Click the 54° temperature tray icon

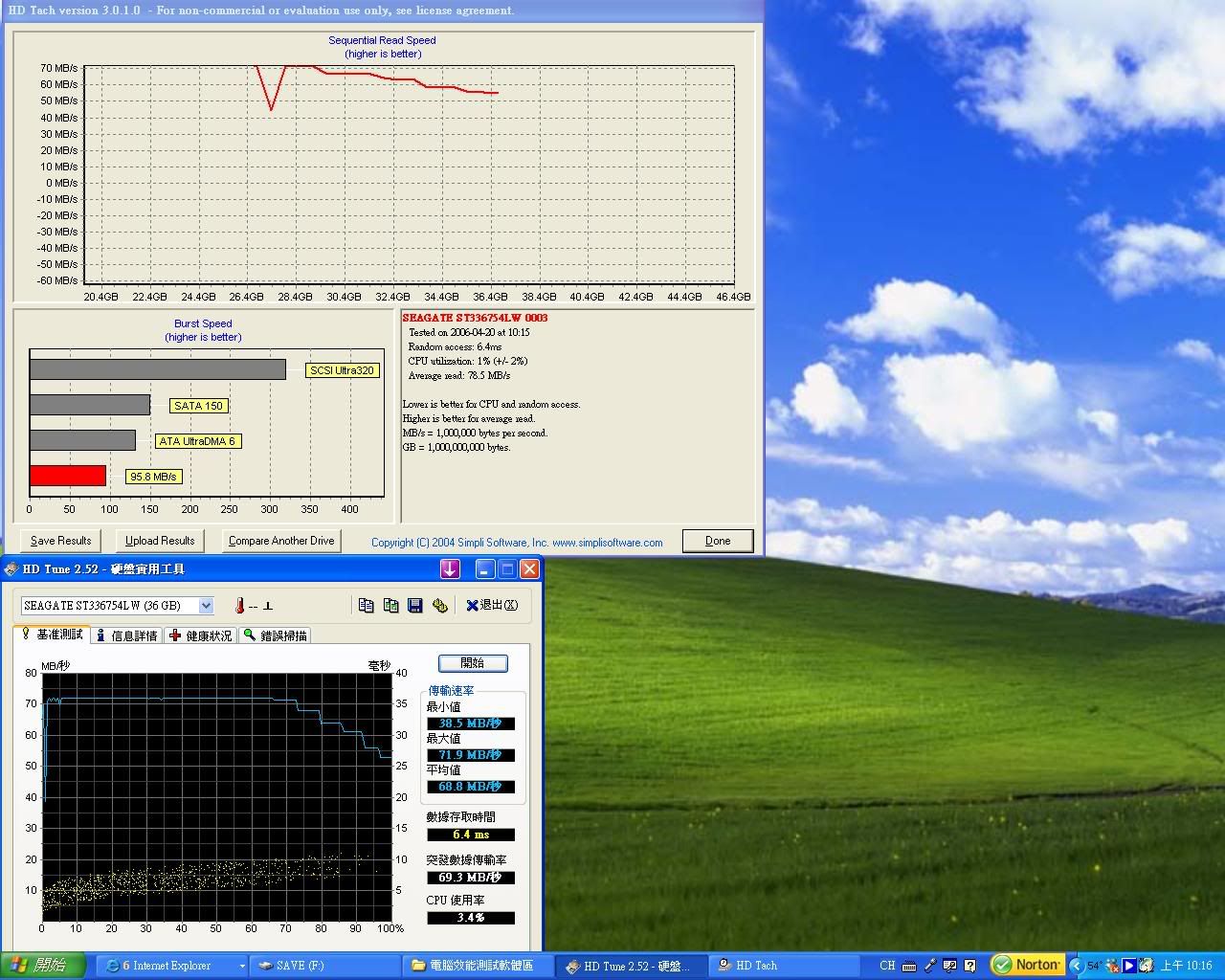point(1094,966)
